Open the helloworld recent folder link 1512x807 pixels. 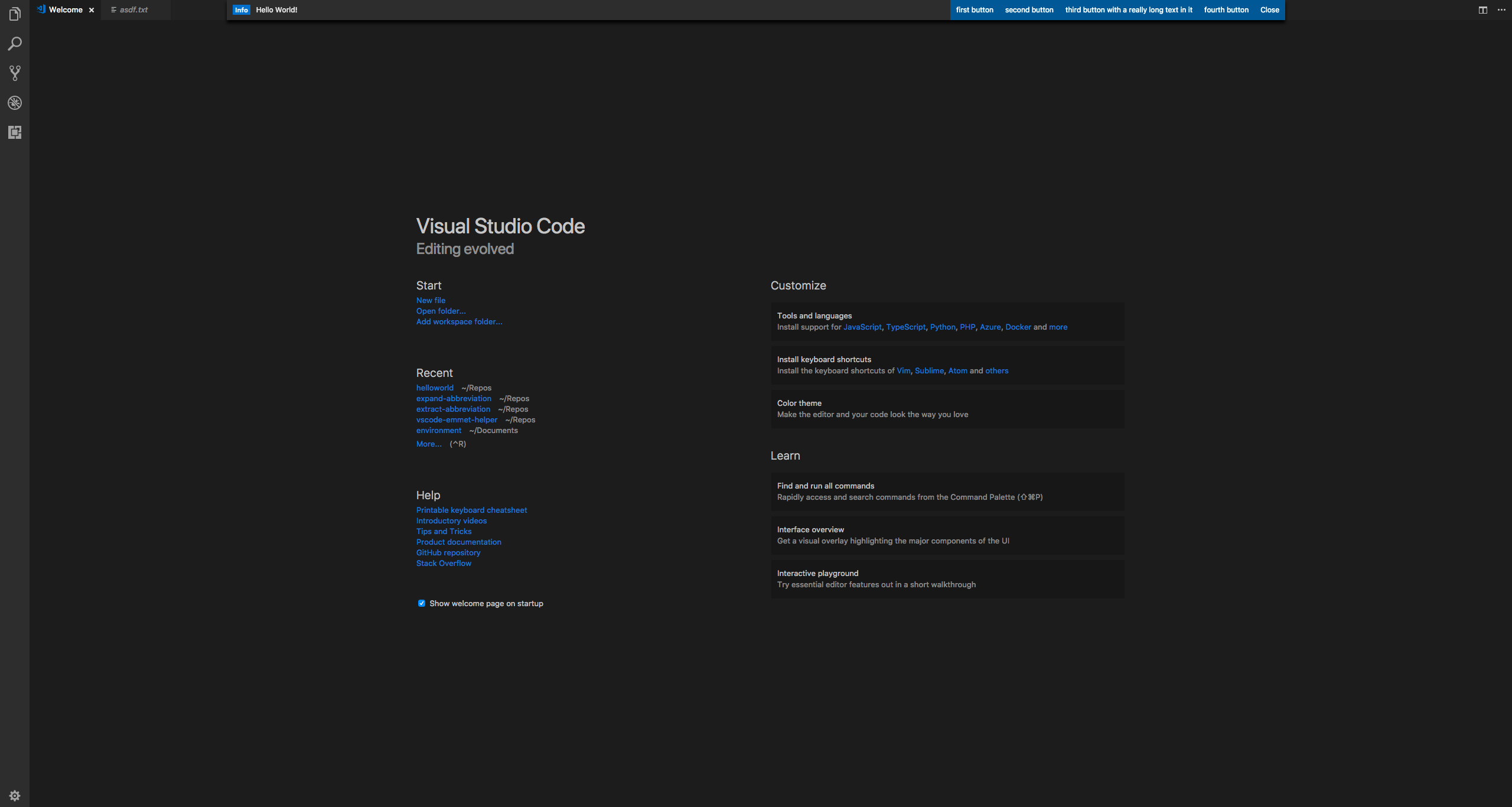click(x=435, y=388)
